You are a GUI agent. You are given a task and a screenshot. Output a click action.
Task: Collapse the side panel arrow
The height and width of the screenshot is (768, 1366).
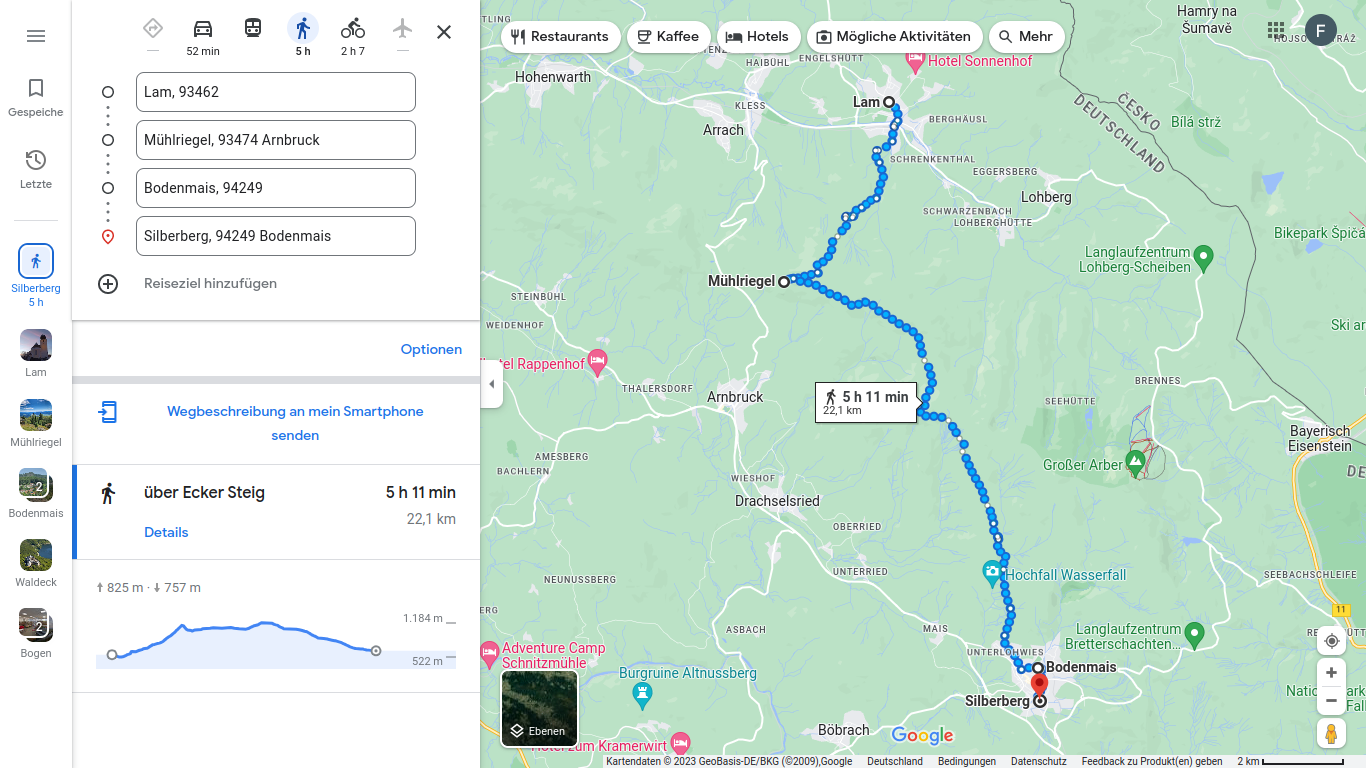pos(491,385)
